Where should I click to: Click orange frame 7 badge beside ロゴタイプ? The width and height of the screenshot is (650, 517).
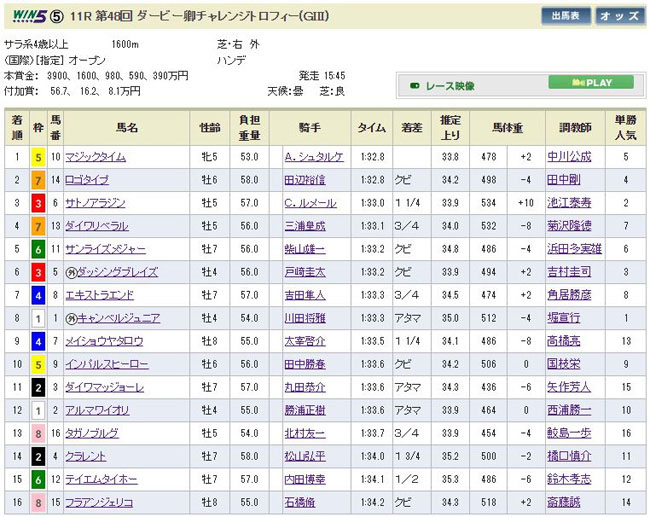pos(38,179)
